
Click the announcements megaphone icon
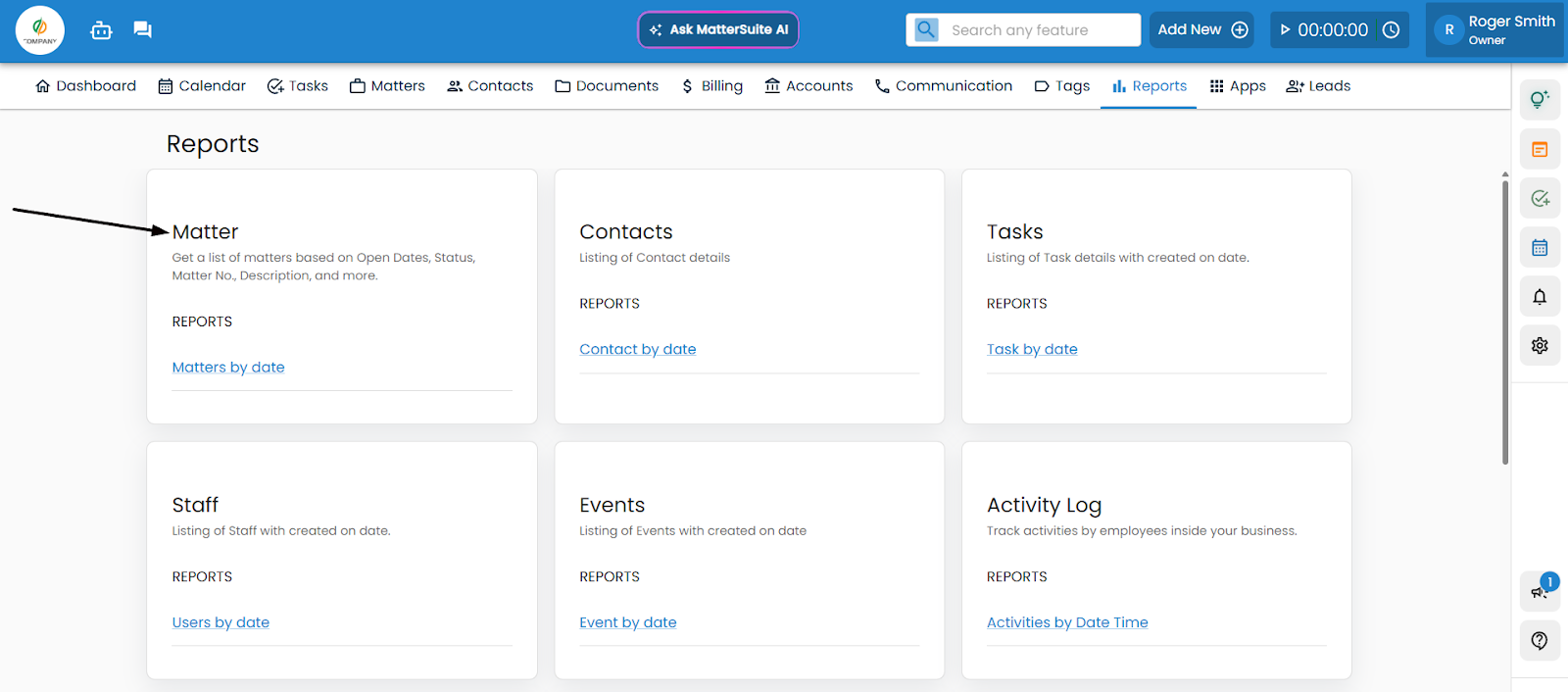pyautogui.click(x=1539, y=591)
